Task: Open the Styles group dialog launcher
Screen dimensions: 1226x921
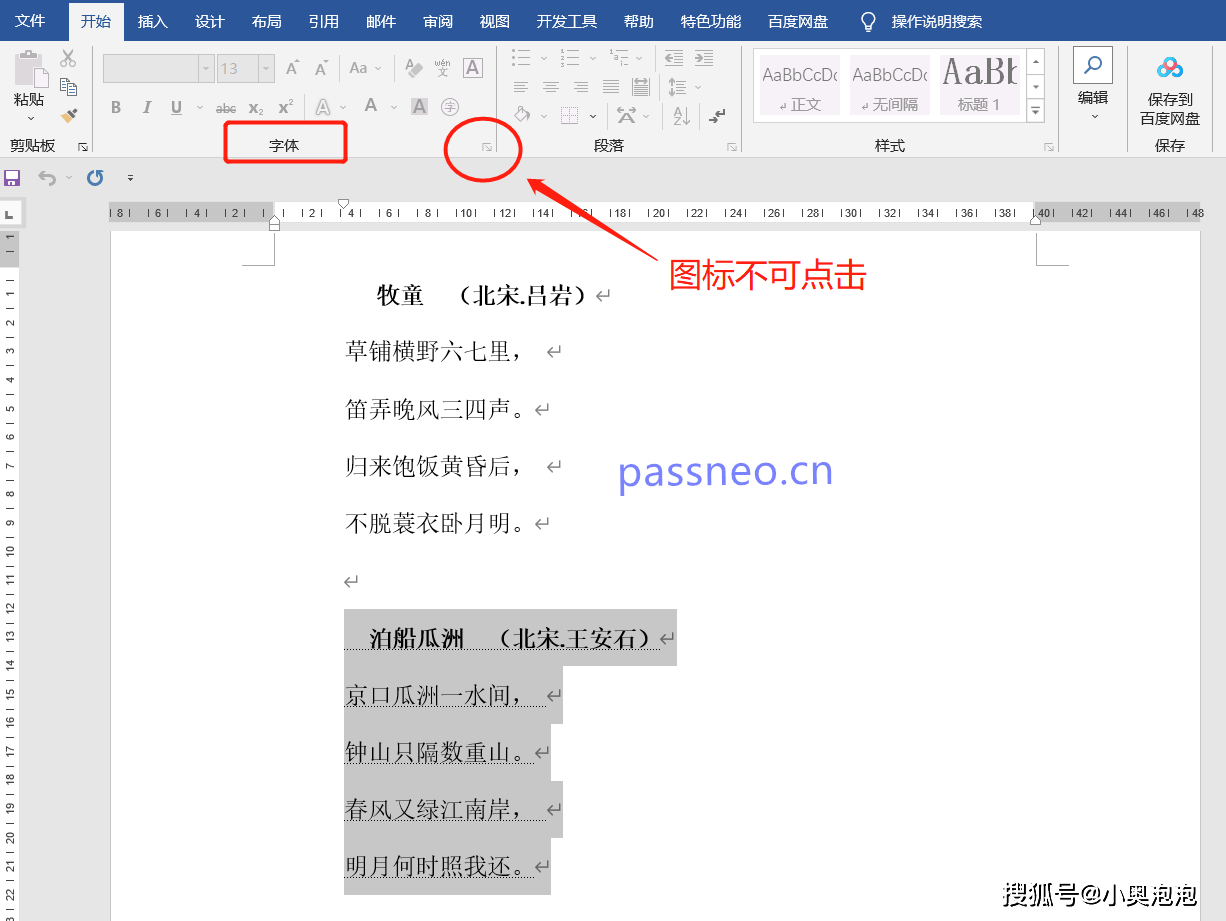Action: (x=1049, y=147)
